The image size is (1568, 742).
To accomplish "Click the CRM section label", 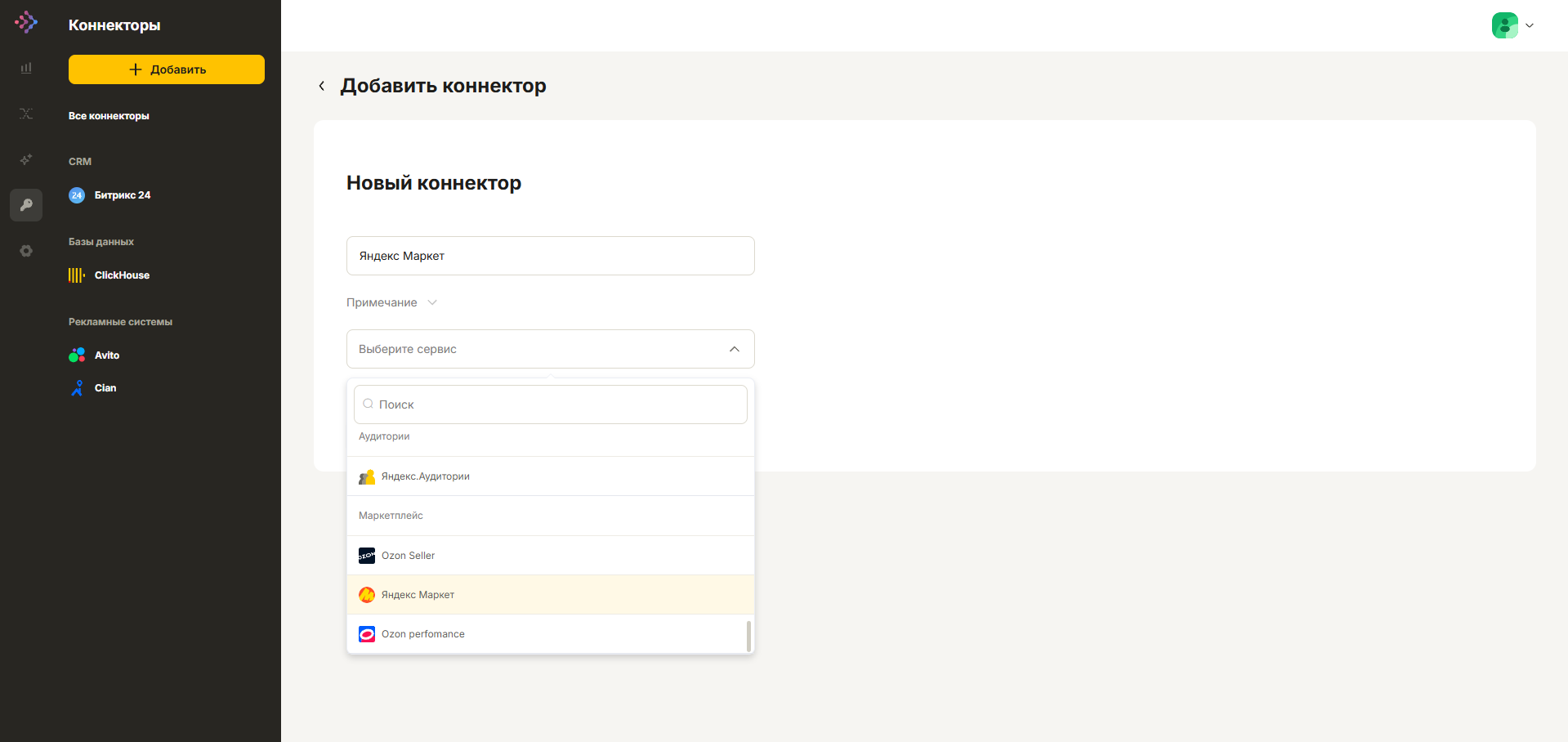I will [x=80, y=162].
